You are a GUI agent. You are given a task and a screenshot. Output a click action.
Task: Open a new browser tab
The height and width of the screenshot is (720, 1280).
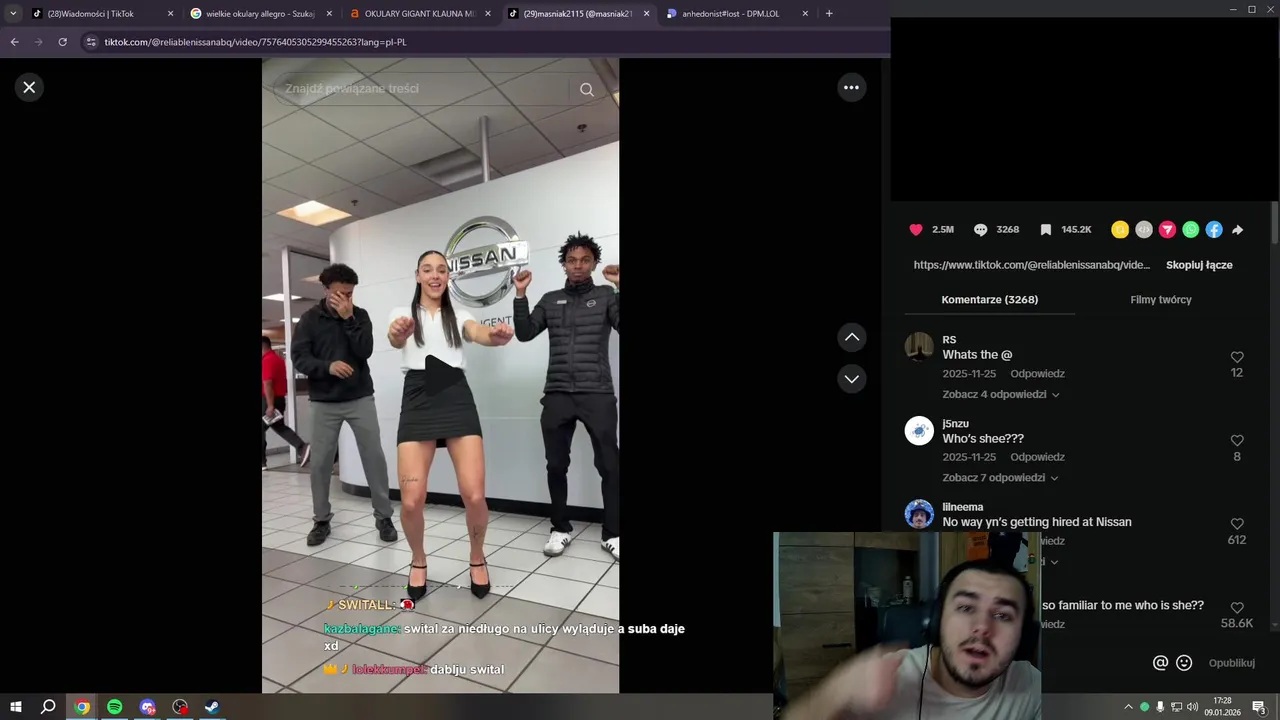click(829, 14)
